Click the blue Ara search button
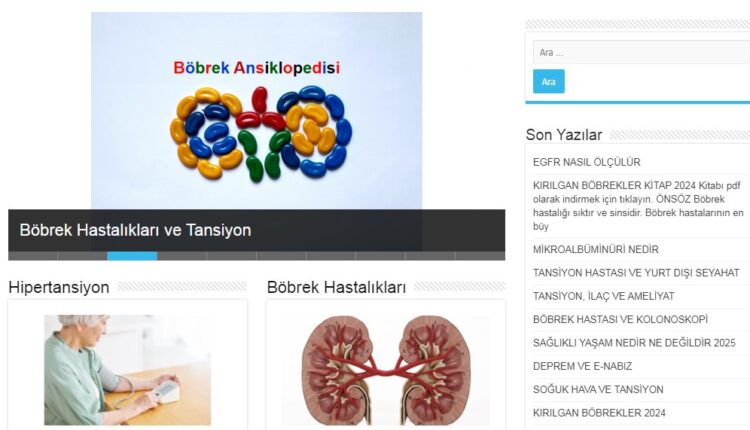This screenshot has width=750, height=430. [x=549, y=81]
